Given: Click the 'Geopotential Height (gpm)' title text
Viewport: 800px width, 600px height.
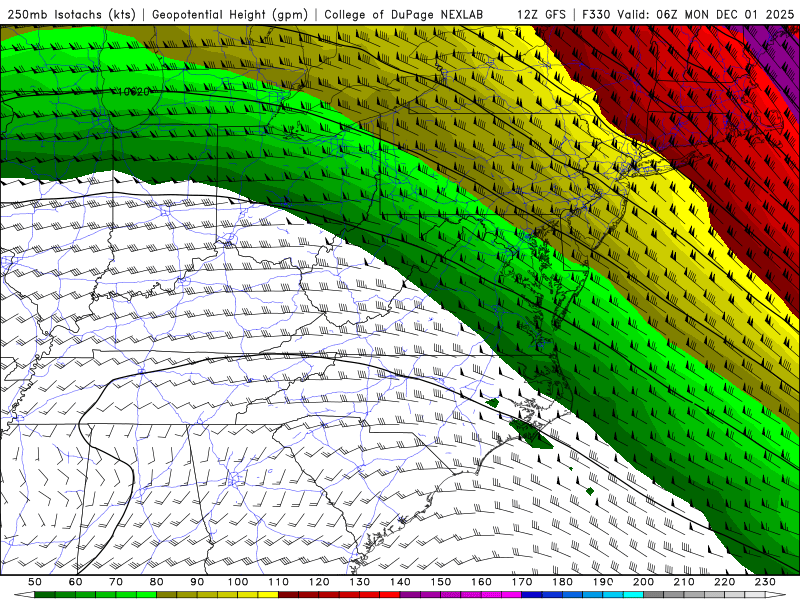Looking at the screenshot, I should pos(230,14).
